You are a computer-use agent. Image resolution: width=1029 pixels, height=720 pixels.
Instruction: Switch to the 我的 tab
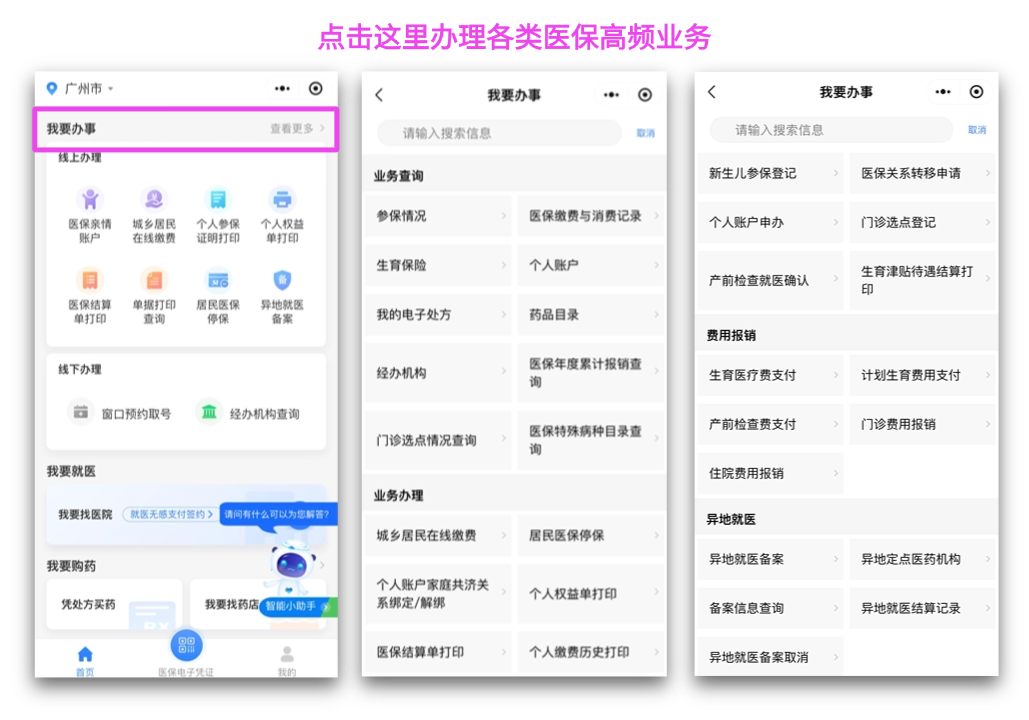point(287,659)
